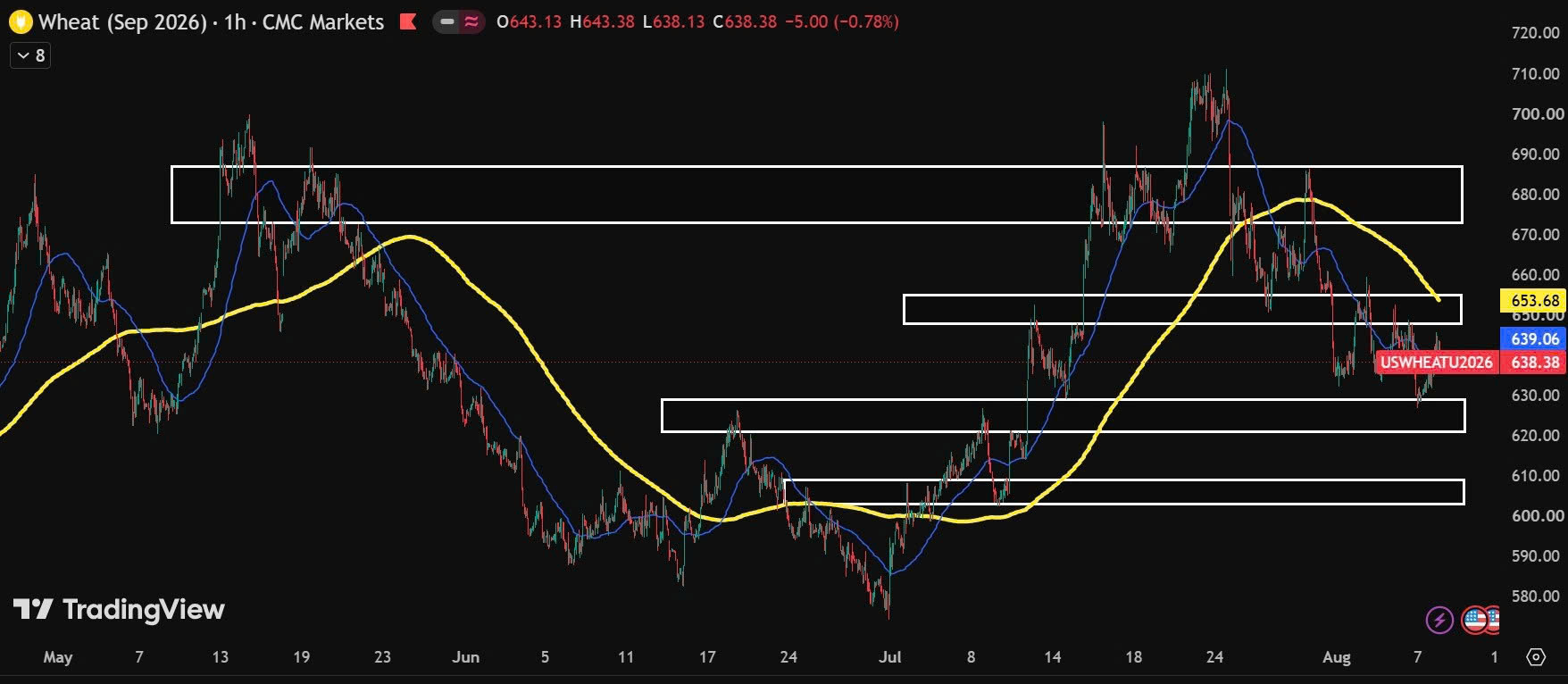Click the pink approximately-equal button in the pill

(x=471, y=21)
